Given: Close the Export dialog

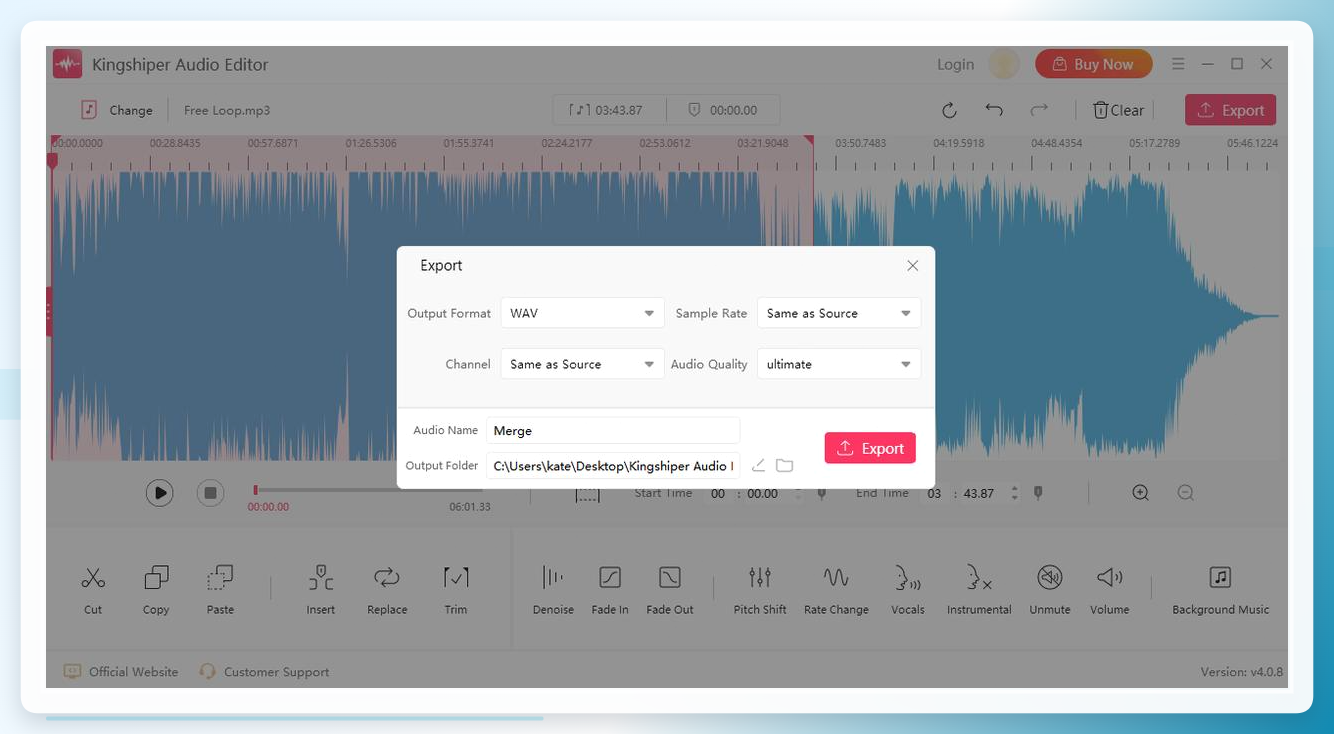Looking at the screenshot, I should (912, 266).
